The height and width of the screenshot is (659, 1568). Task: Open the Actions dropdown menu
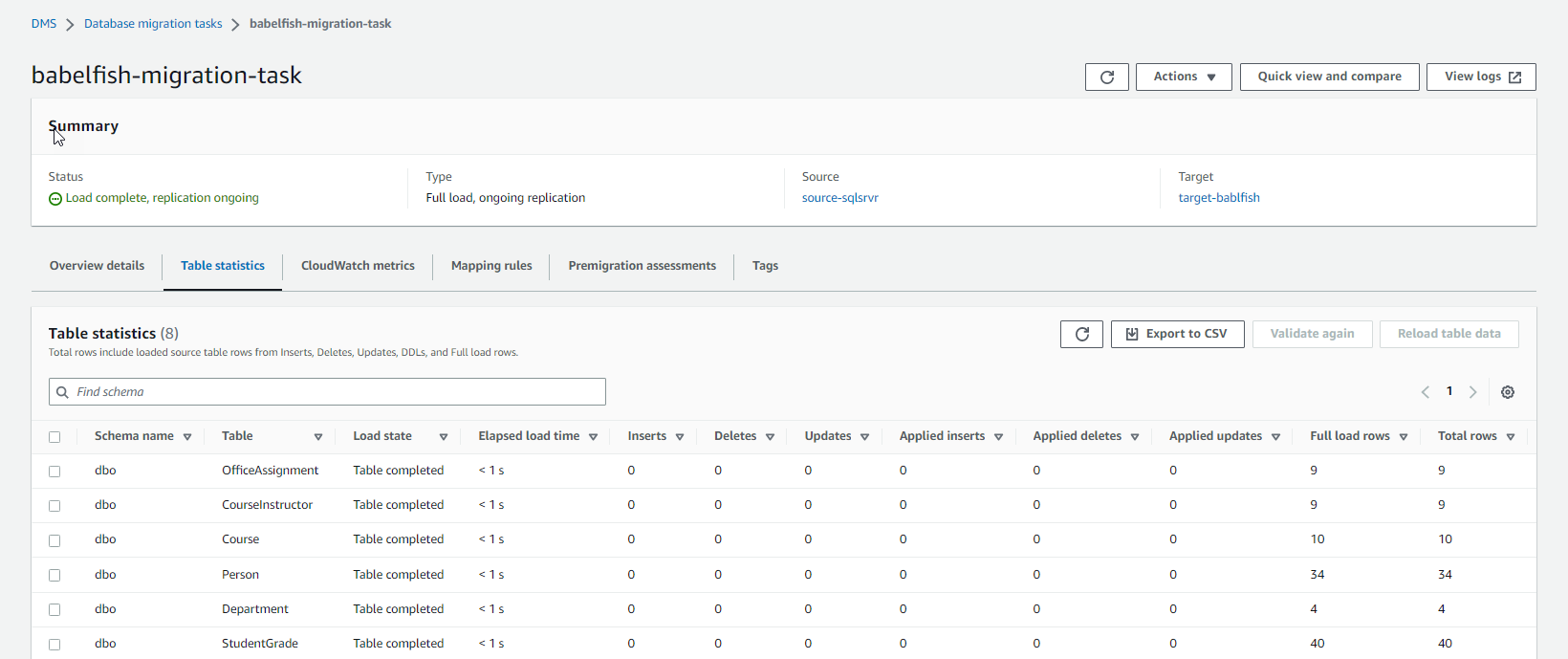(x=1184, y=77)
